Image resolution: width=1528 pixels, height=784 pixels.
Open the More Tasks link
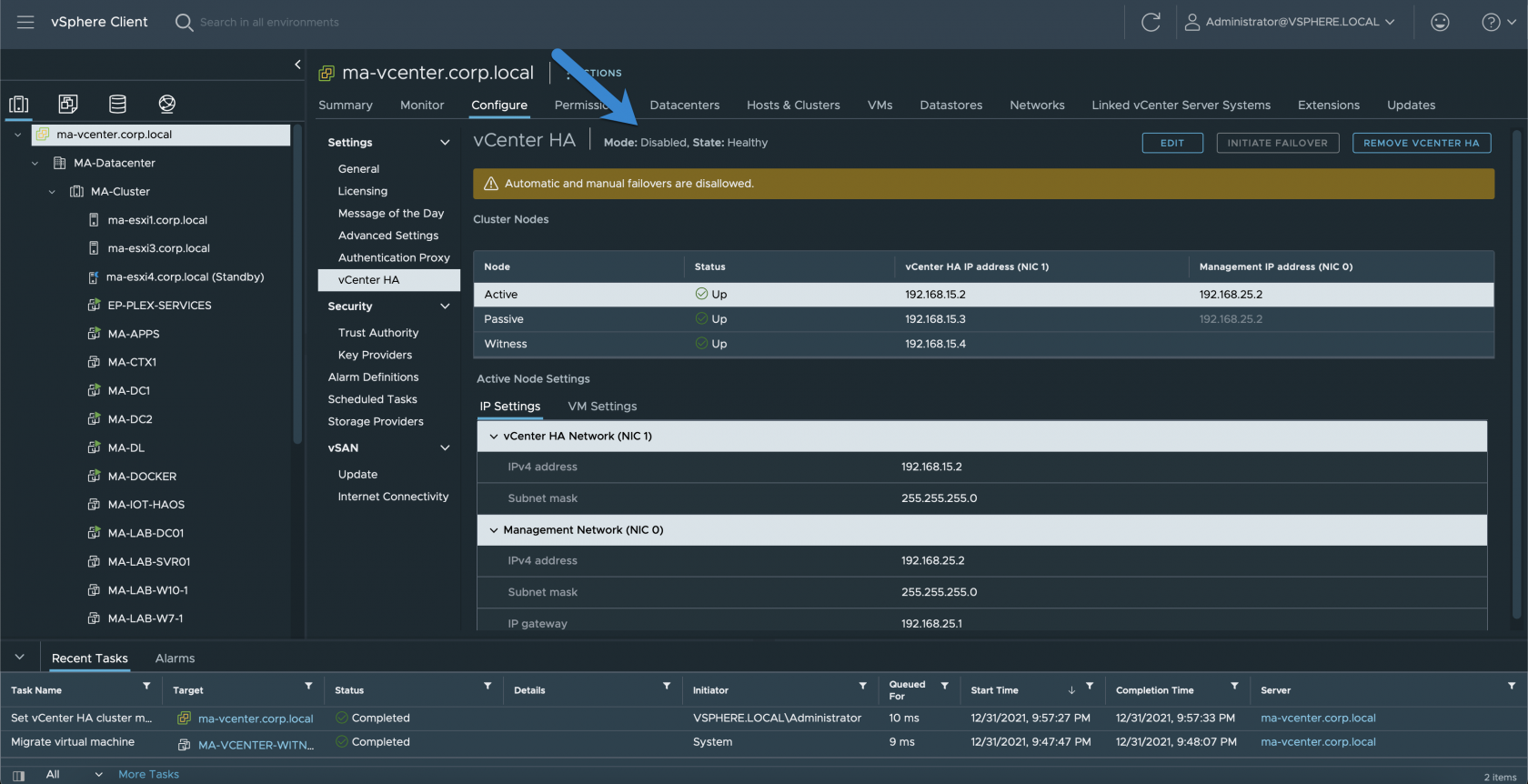coord(148,775)
